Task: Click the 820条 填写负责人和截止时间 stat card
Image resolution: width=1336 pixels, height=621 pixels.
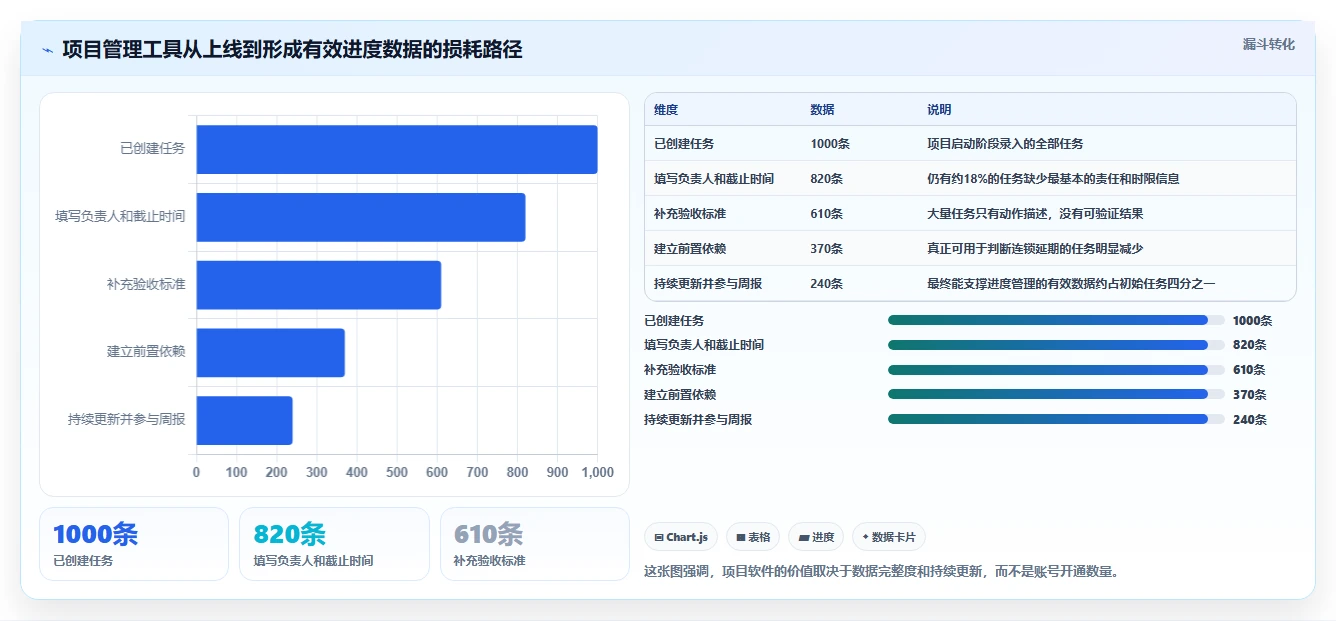Action: (334, 544)
